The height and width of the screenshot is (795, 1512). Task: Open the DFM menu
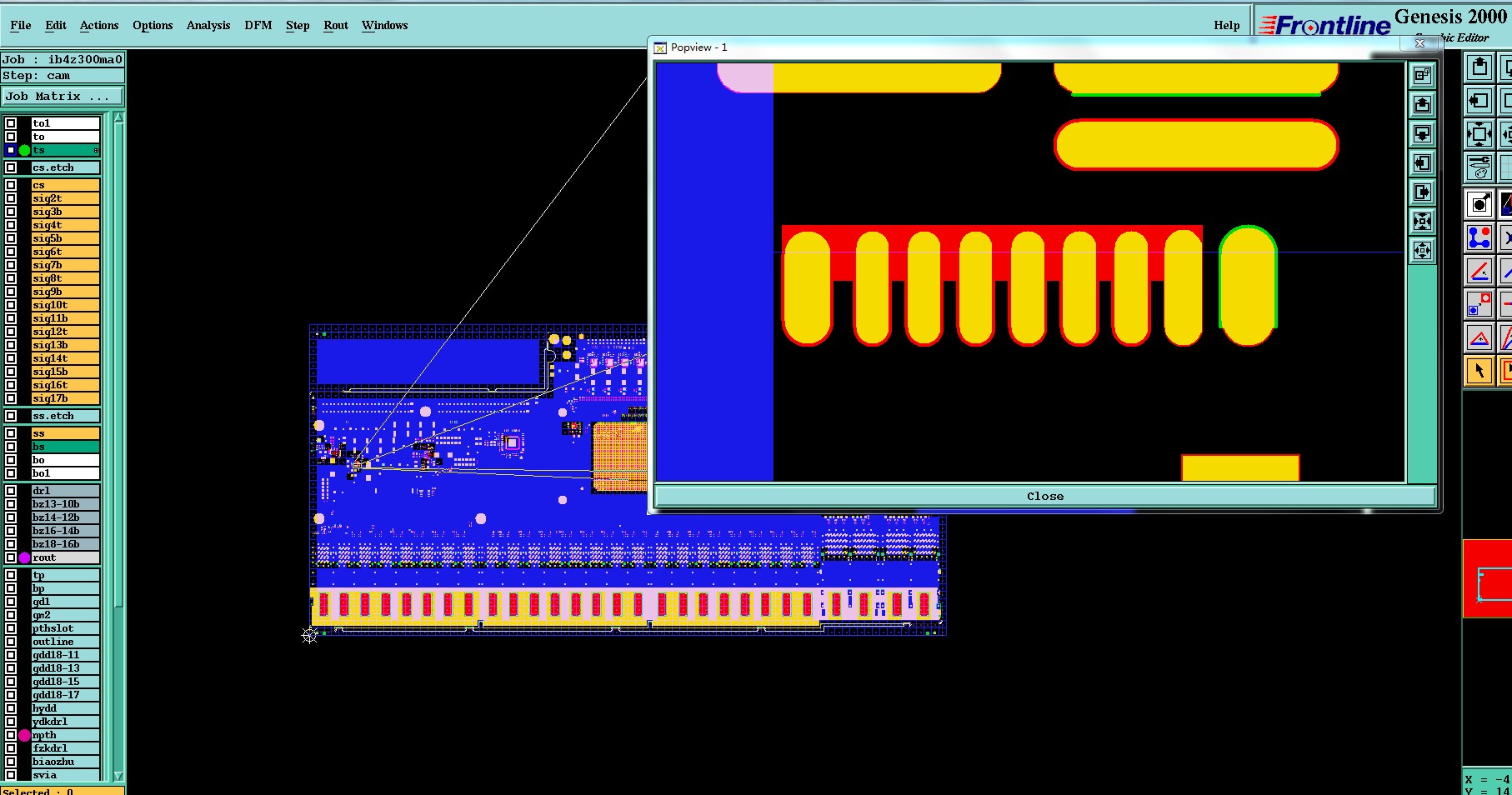click(258, 25)
